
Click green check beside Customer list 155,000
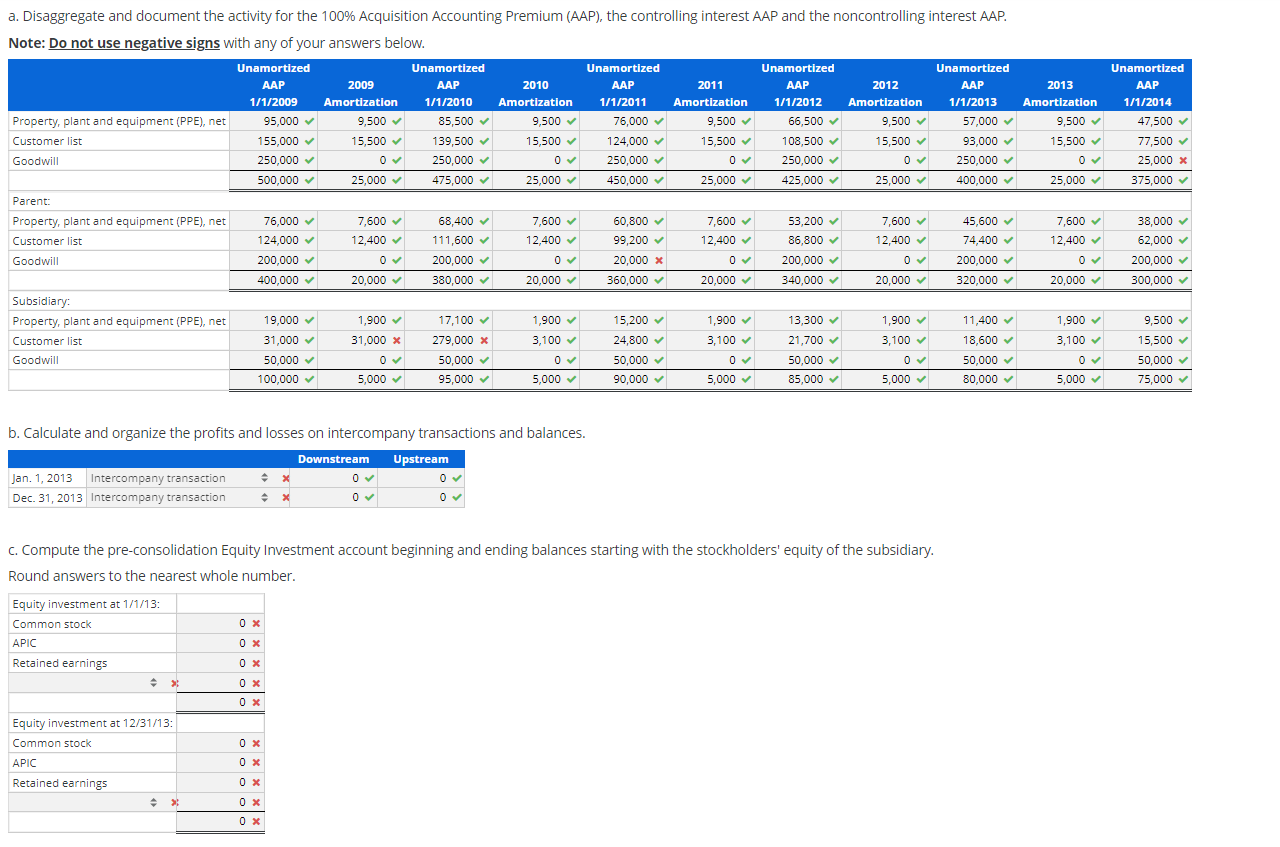[x=309, y=141]
